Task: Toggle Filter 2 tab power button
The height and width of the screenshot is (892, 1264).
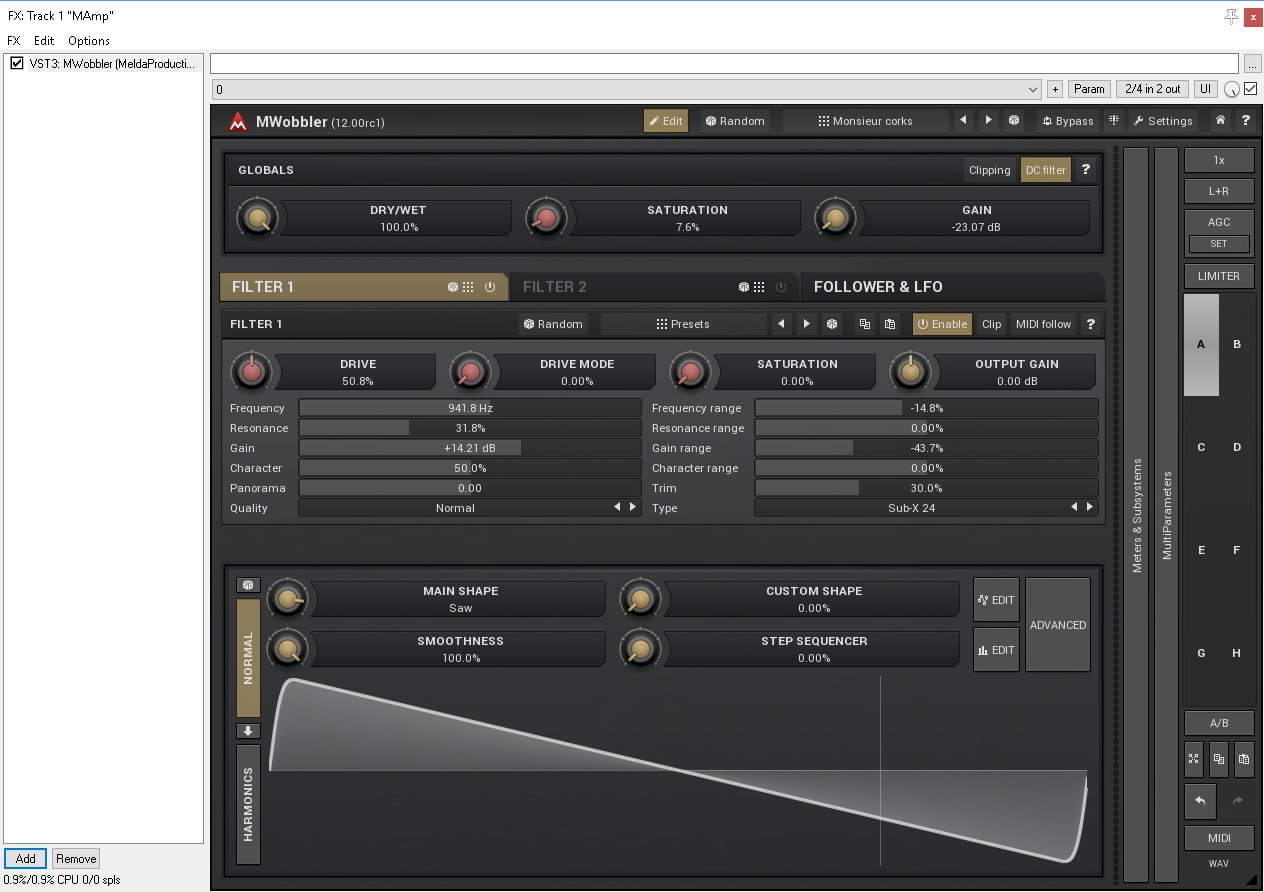Action: [781, 287]
